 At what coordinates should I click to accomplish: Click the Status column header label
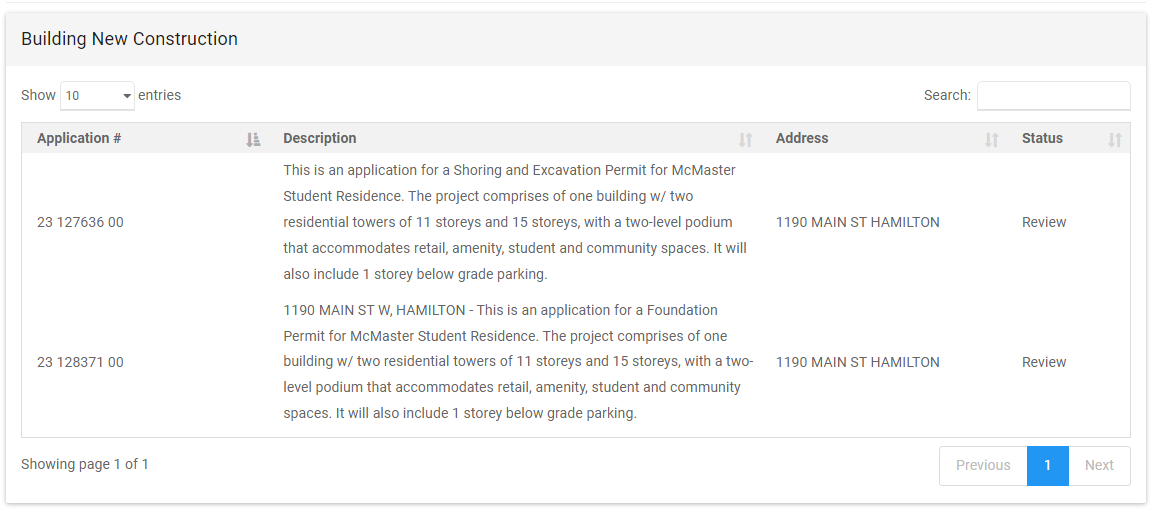(1042, 139)
